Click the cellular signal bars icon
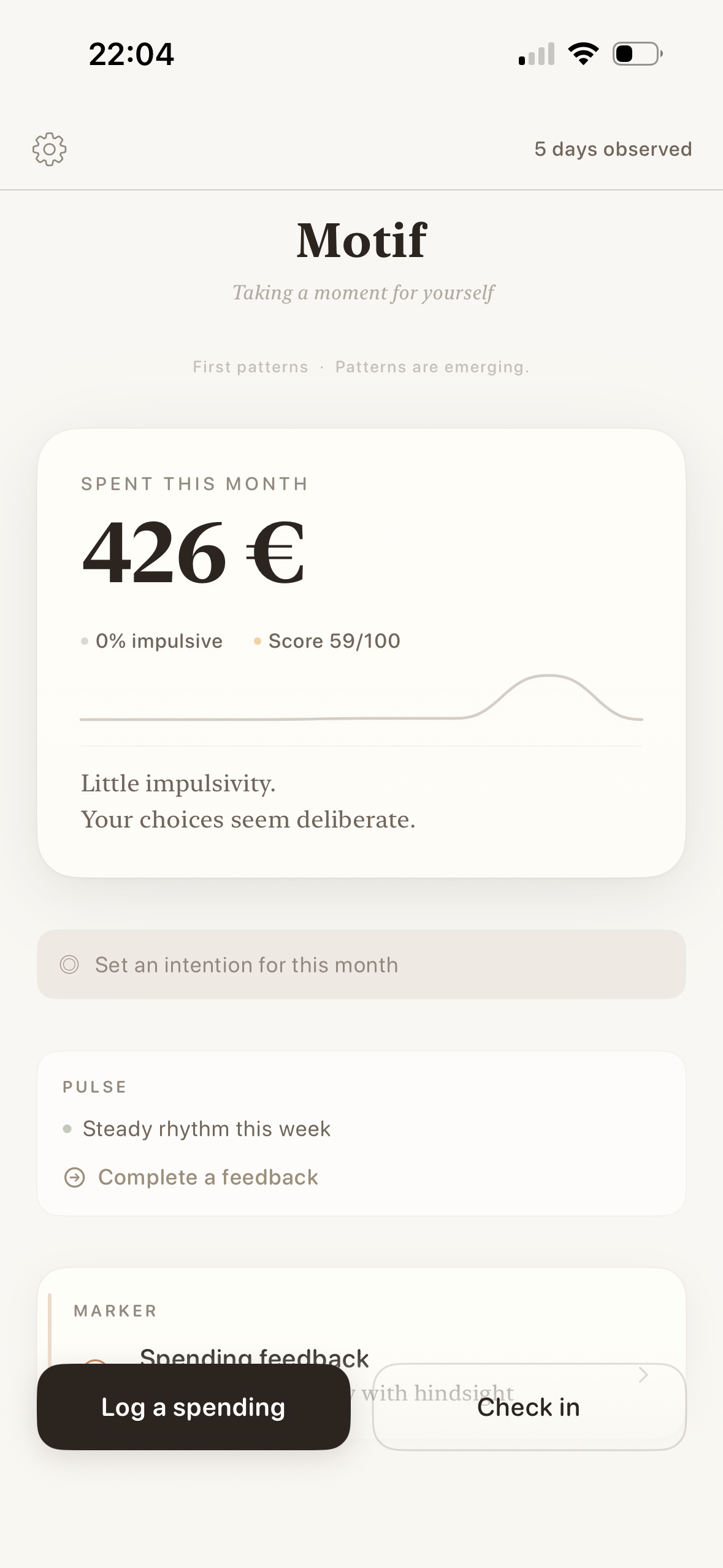This screenshot has width=723, height=1568. click(535, 54)
